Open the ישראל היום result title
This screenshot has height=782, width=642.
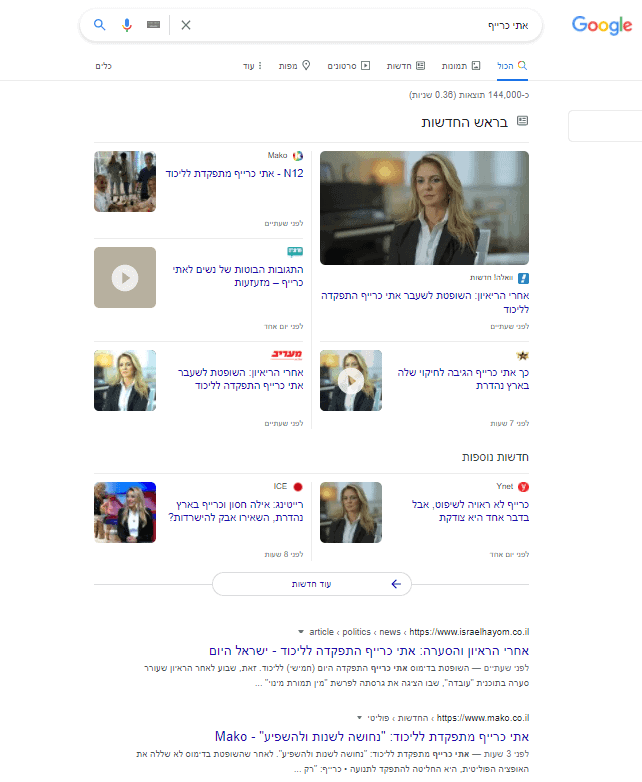tap(369, 651)
